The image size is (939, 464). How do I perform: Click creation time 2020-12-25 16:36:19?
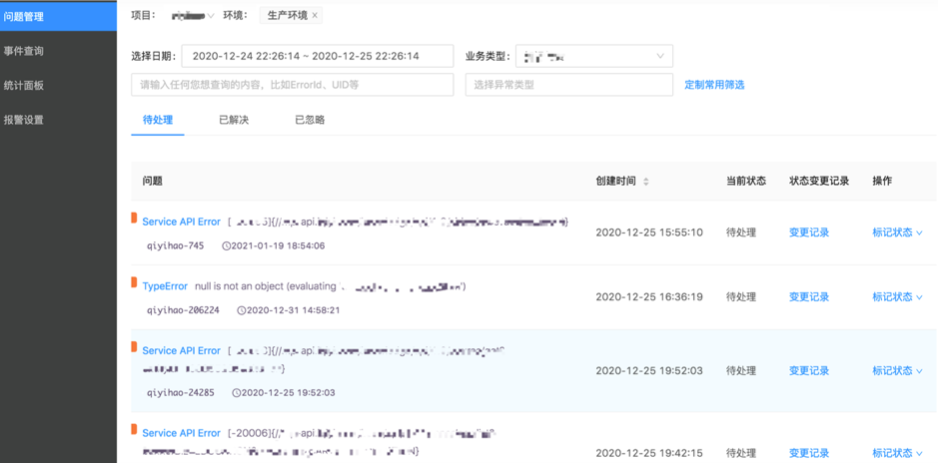click(649, 297)
